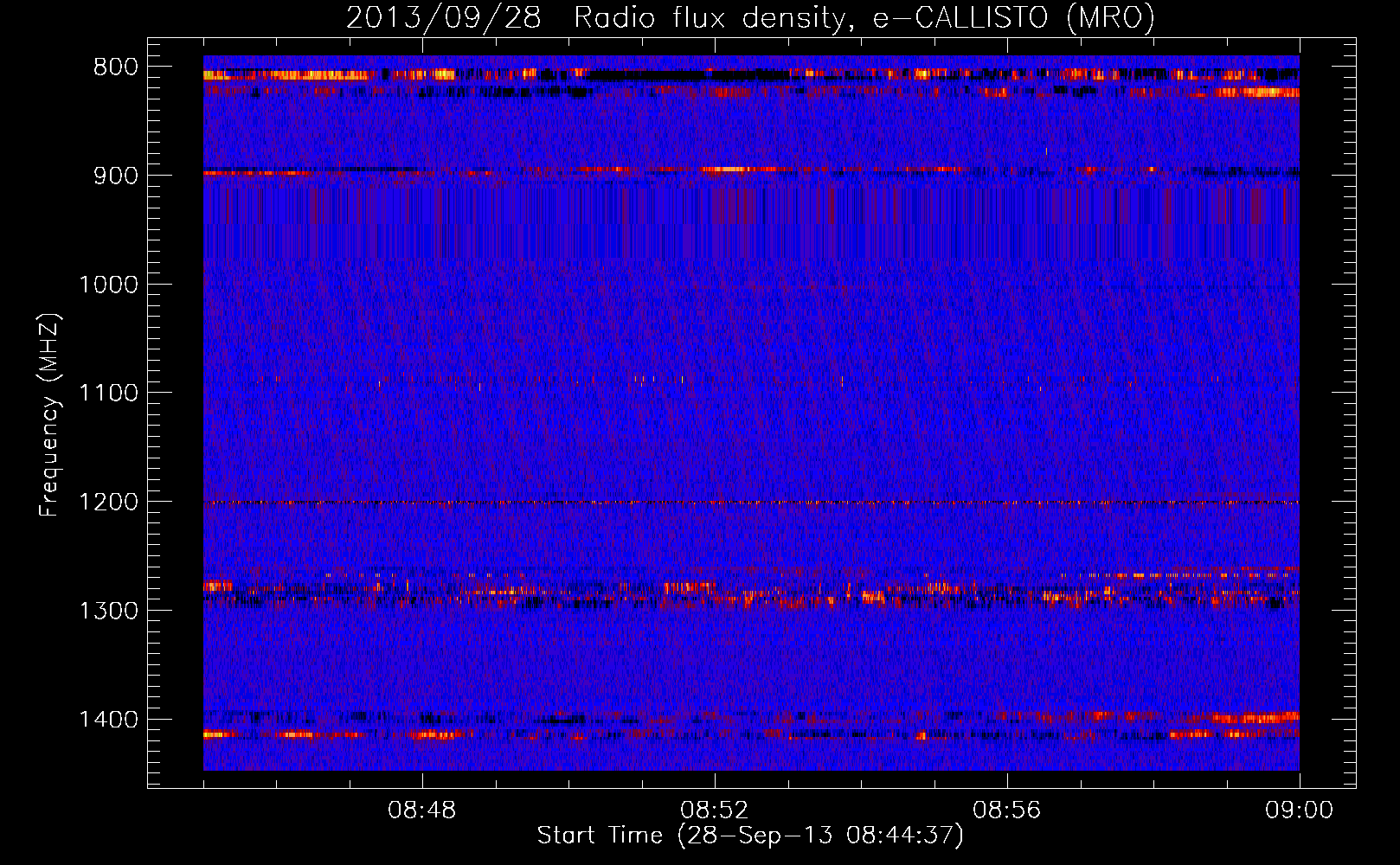Click the "Start Time (28-Sep-13 08:44:37)" label
This screenshot has height=865, width=1400.
point(750,836)
